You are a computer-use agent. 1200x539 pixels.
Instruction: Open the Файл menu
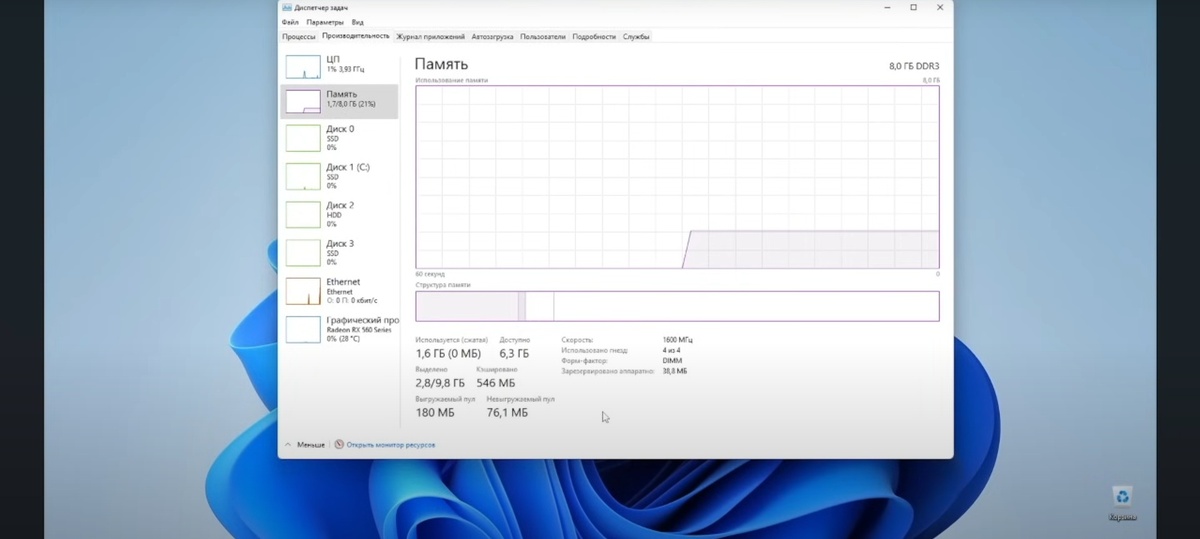coord(290,22)
